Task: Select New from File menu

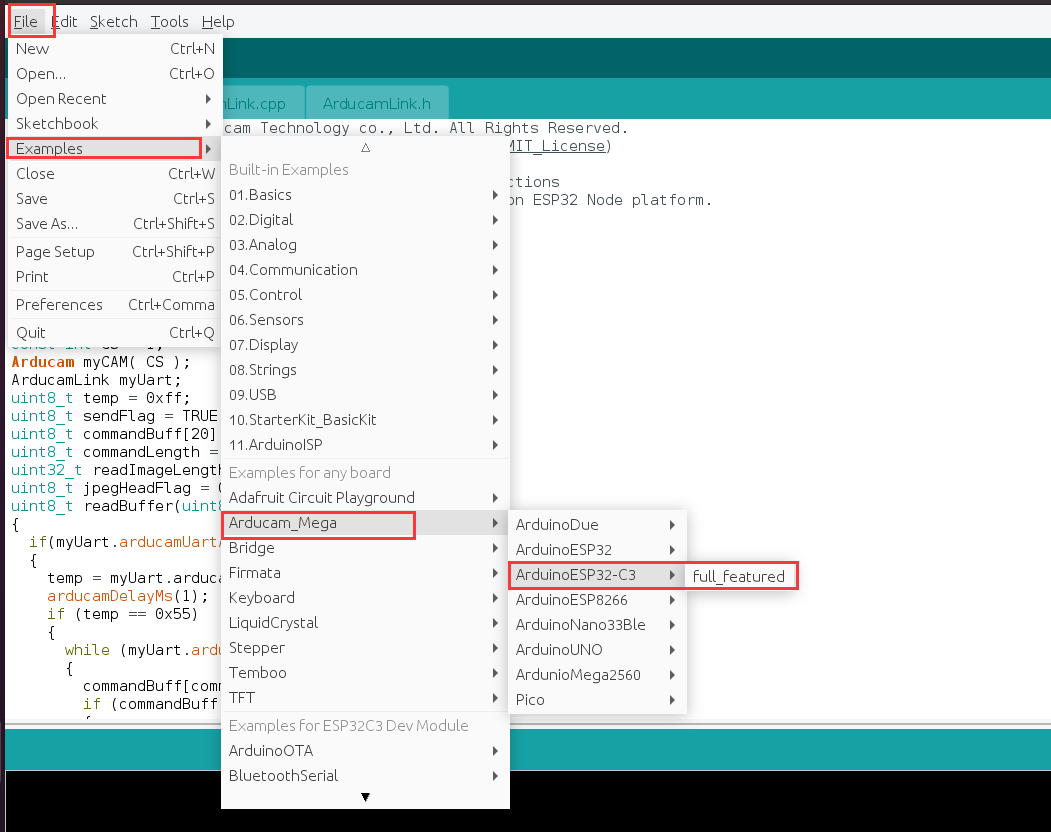Action: 115,49
